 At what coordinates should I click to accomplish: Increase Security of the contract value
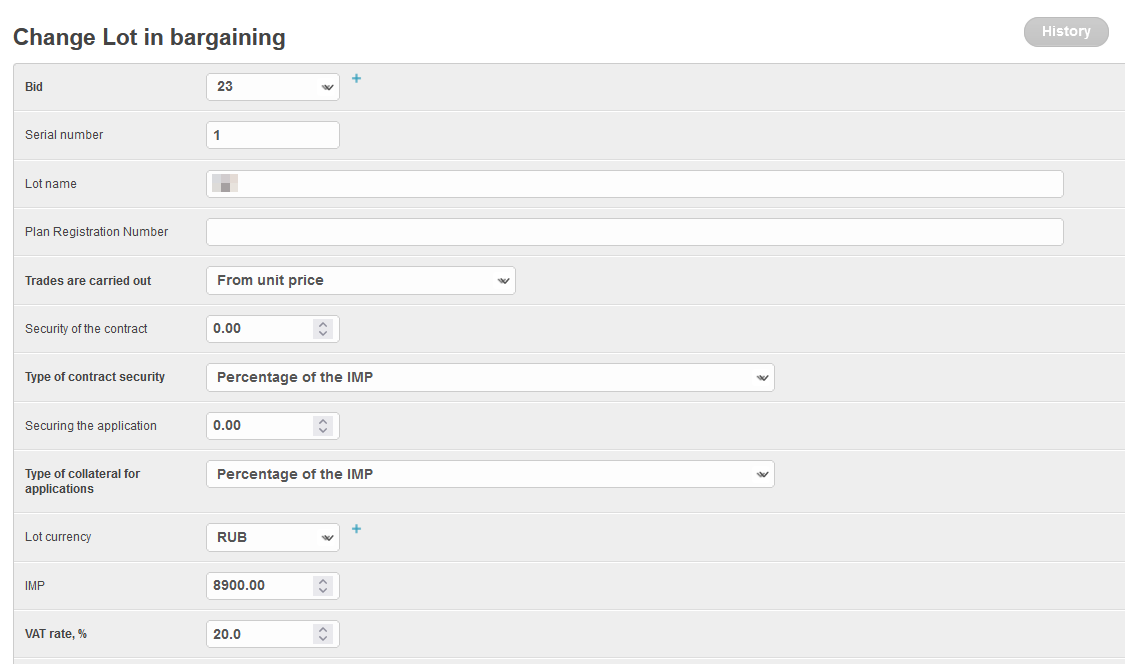click(322, 324)
